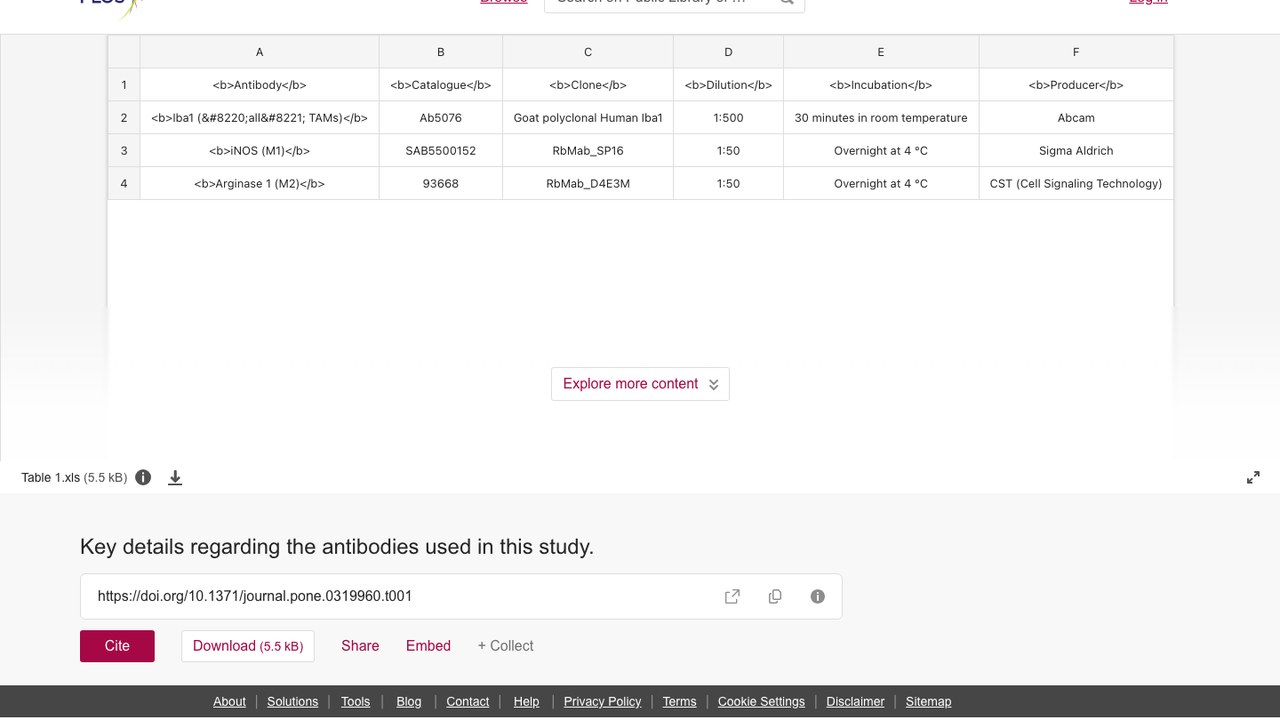Click + Collect
Viewport: 1280px width, 720px height.
505,646
